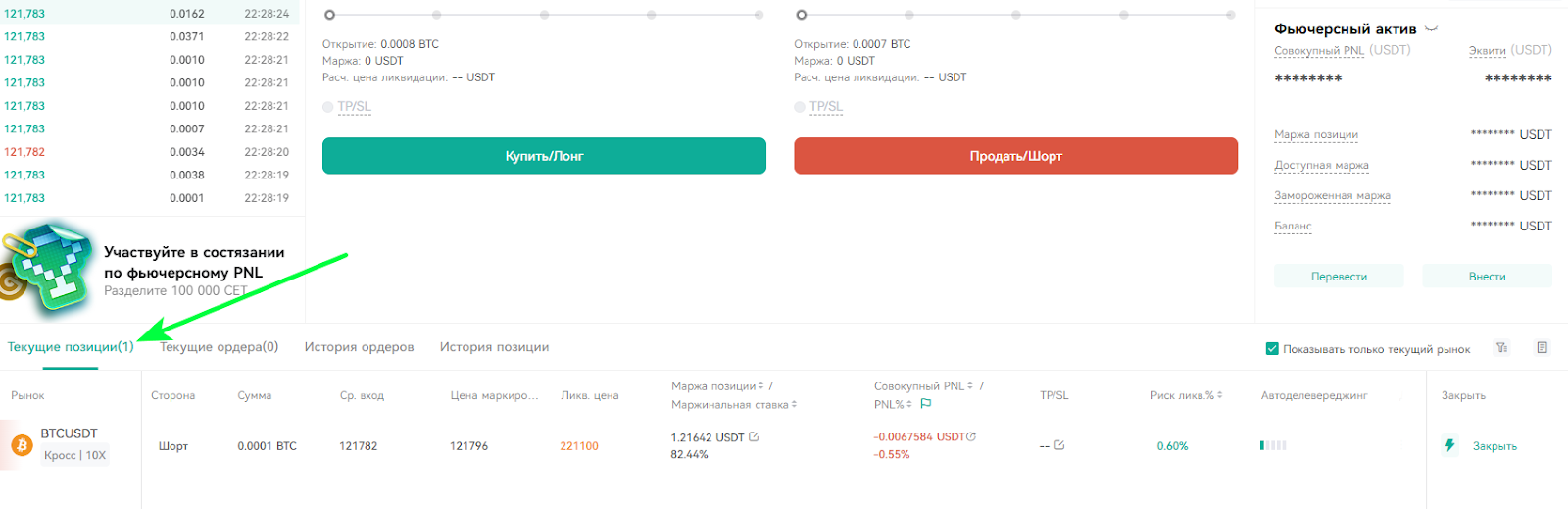Viewport: 1568px width, 509px height.
Task: Sort by cumulative PNL column arrows
Action: point(970,386)
